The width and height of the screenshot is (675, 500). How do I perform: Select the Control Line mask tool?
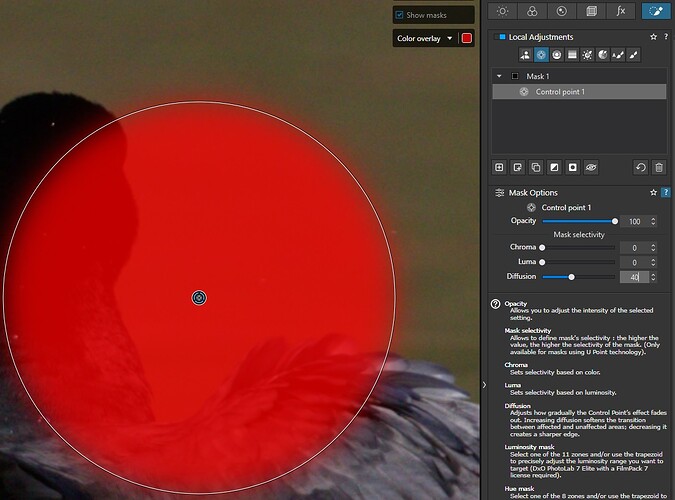556,54
